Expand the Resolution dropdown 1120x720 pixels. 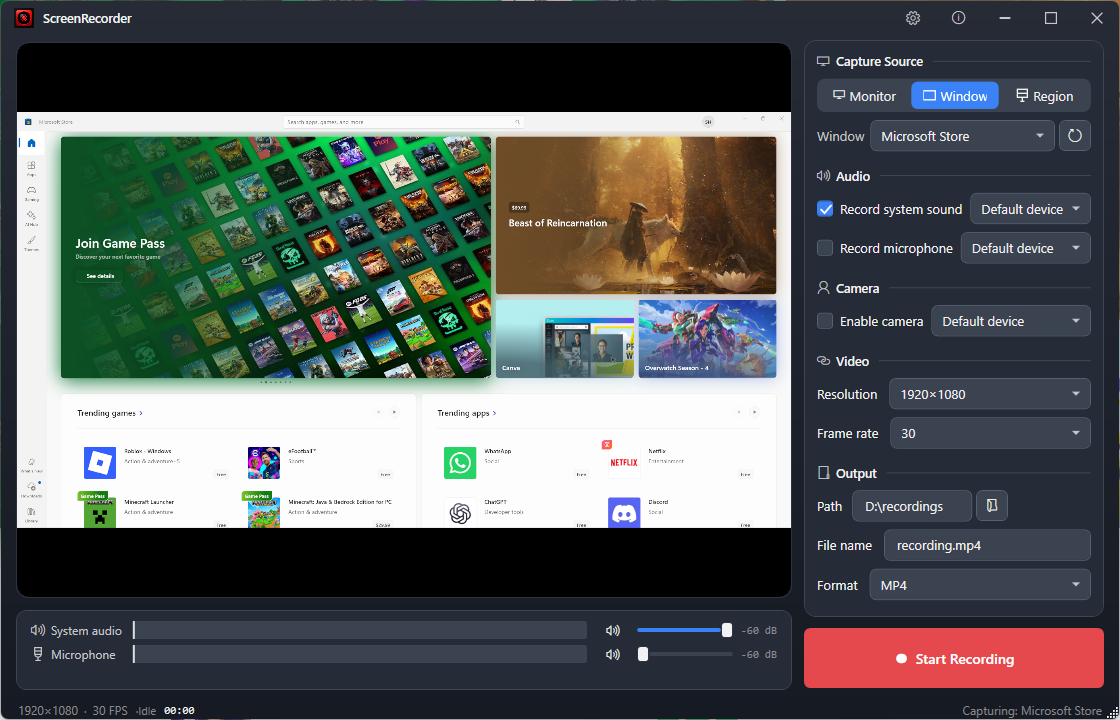990,394
